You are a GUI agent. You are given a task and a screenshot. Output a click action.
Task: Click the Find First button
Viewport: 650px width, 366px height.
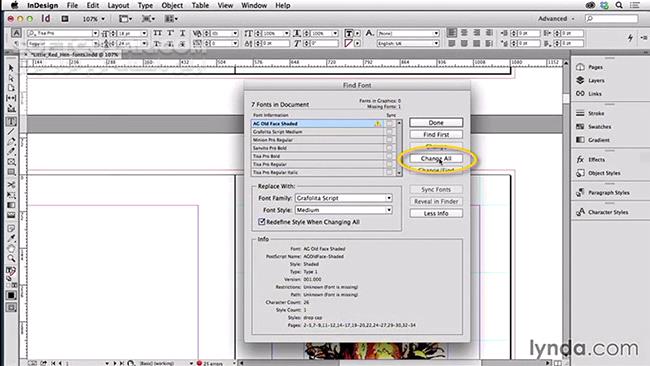pos(436,135)
